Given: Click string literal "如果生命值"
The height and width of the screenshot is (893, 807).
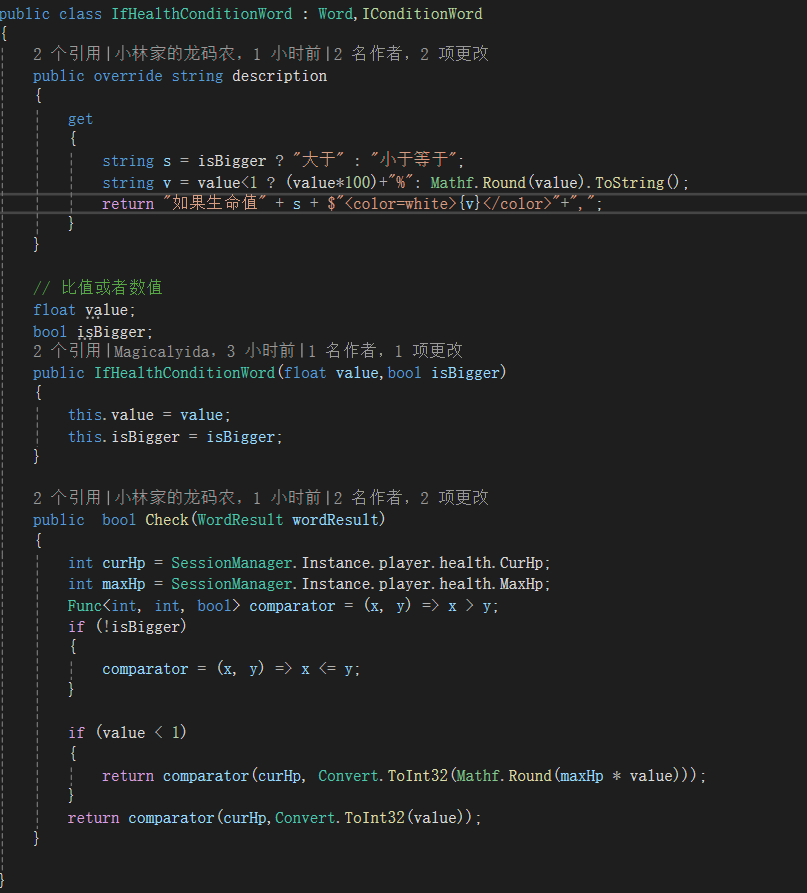Looking at the screenshot, I should pyautogui.click(x=215, y=203).
